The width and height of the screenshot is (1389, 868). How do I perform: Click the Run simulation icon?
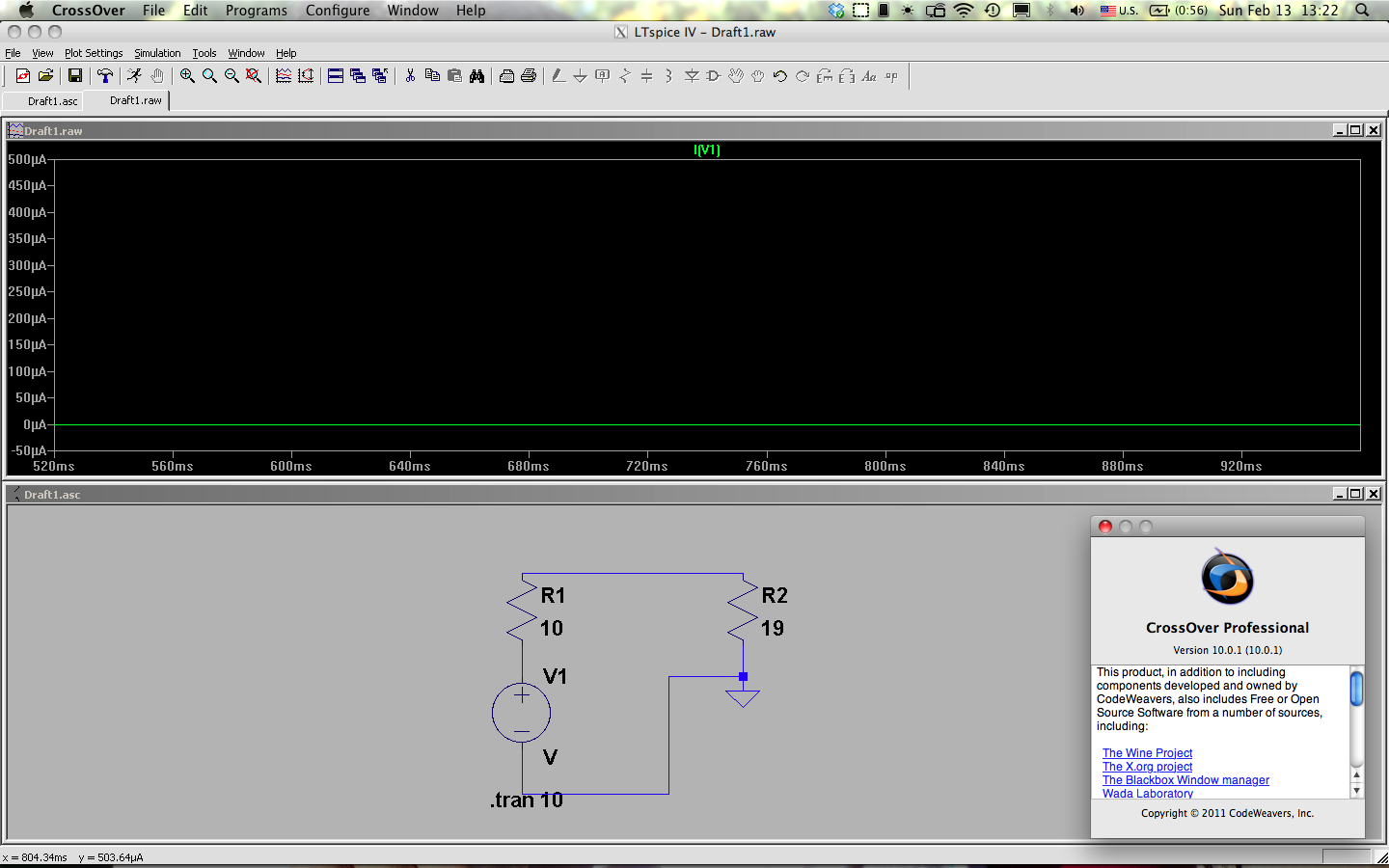(x=134, y=76)
